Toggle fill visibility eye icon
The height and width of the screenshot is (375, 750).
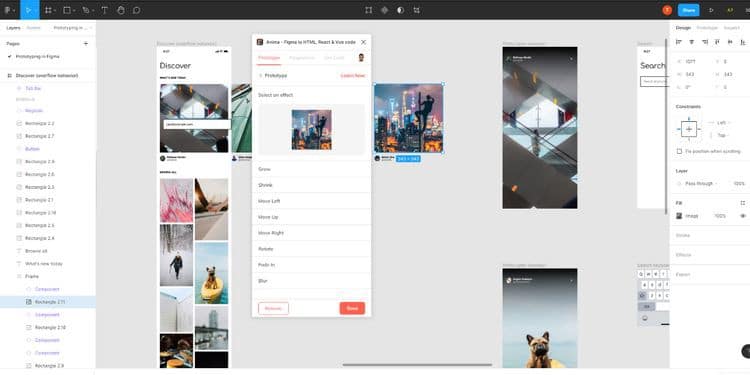(743, 216)
